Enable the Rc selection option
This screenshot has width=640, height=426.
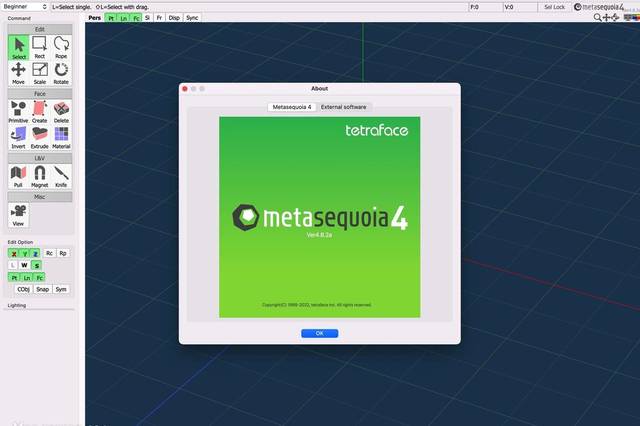point(49,253)
